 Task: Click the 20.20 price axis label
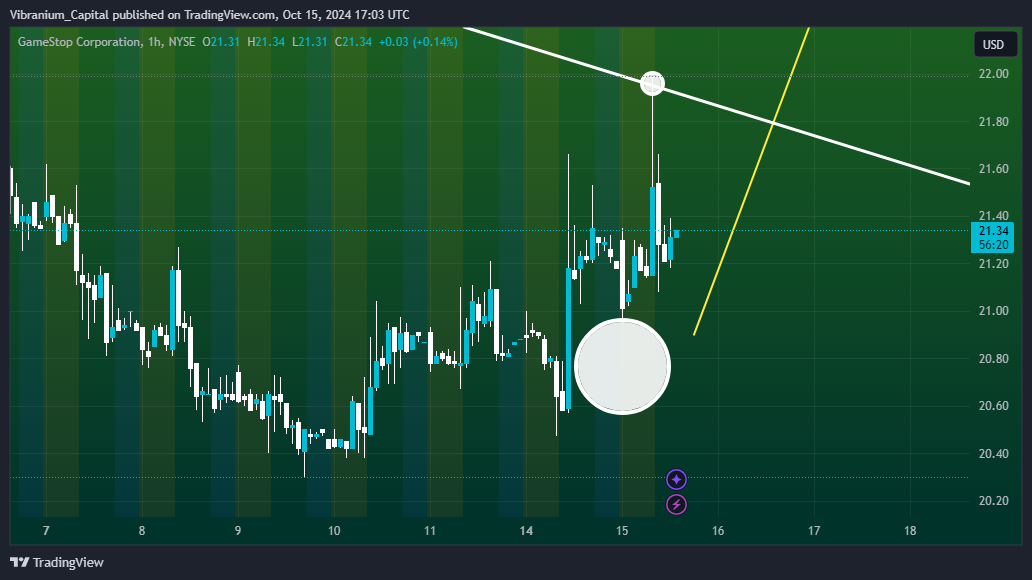993,501
